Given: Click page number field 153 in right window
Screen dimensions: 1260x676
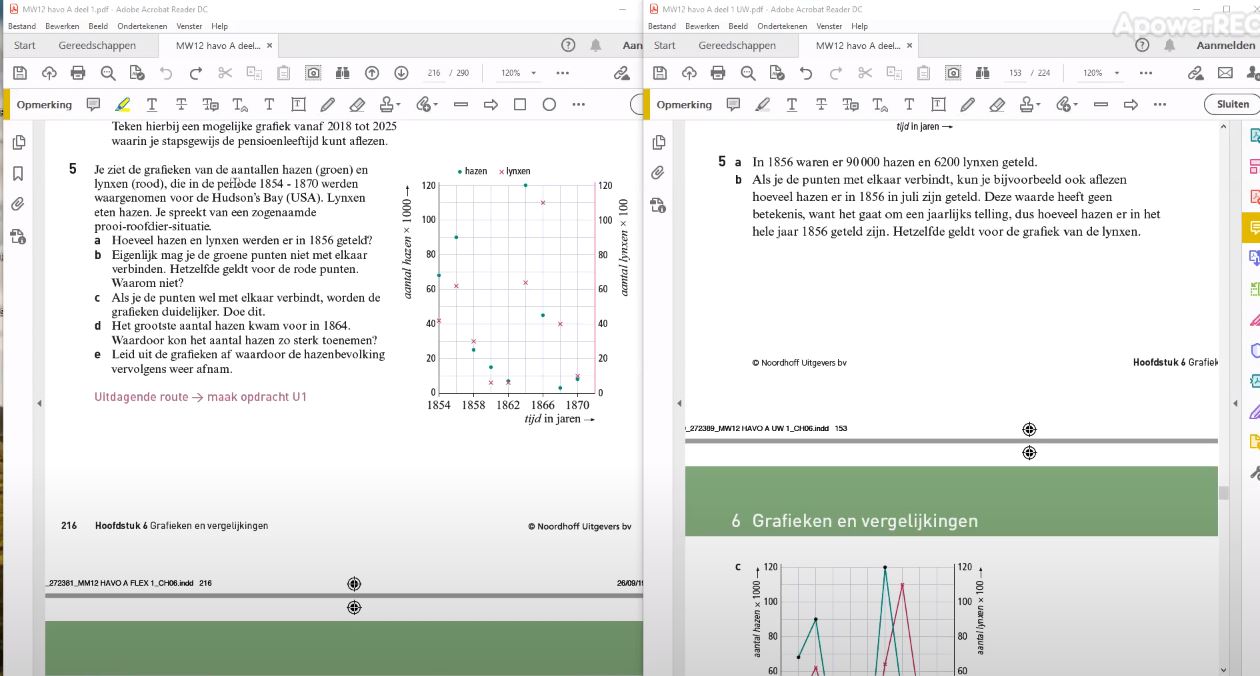Looking at the screenshot, I should pyautogui.click(x=1014, y=73).
